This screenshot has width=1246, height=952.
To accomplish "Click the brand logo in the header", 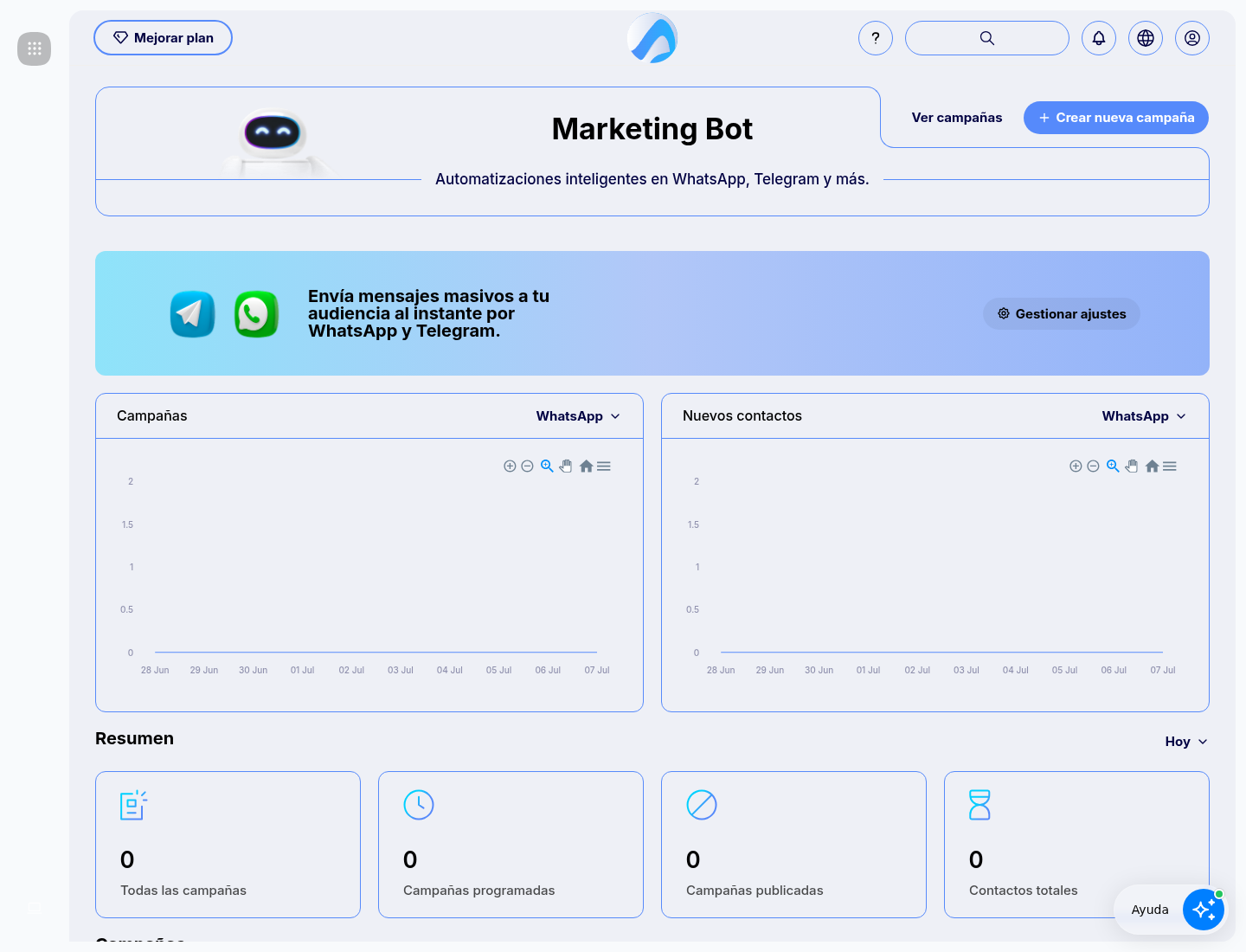I will (652, 38).
